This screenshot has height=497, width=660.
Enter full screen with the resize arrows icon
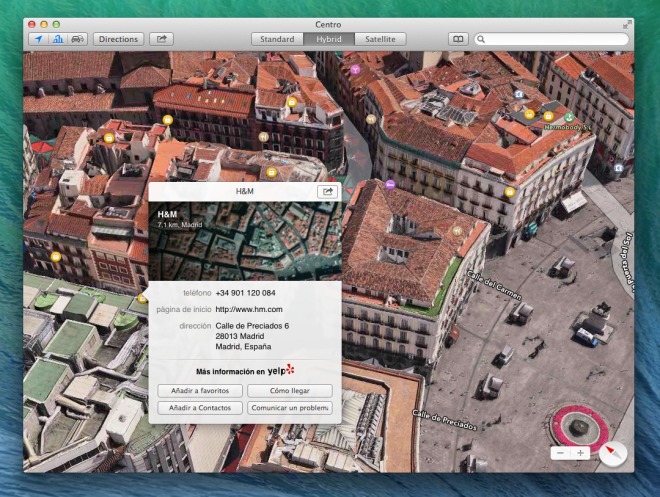pyautogui.click(x=627, y=25)
